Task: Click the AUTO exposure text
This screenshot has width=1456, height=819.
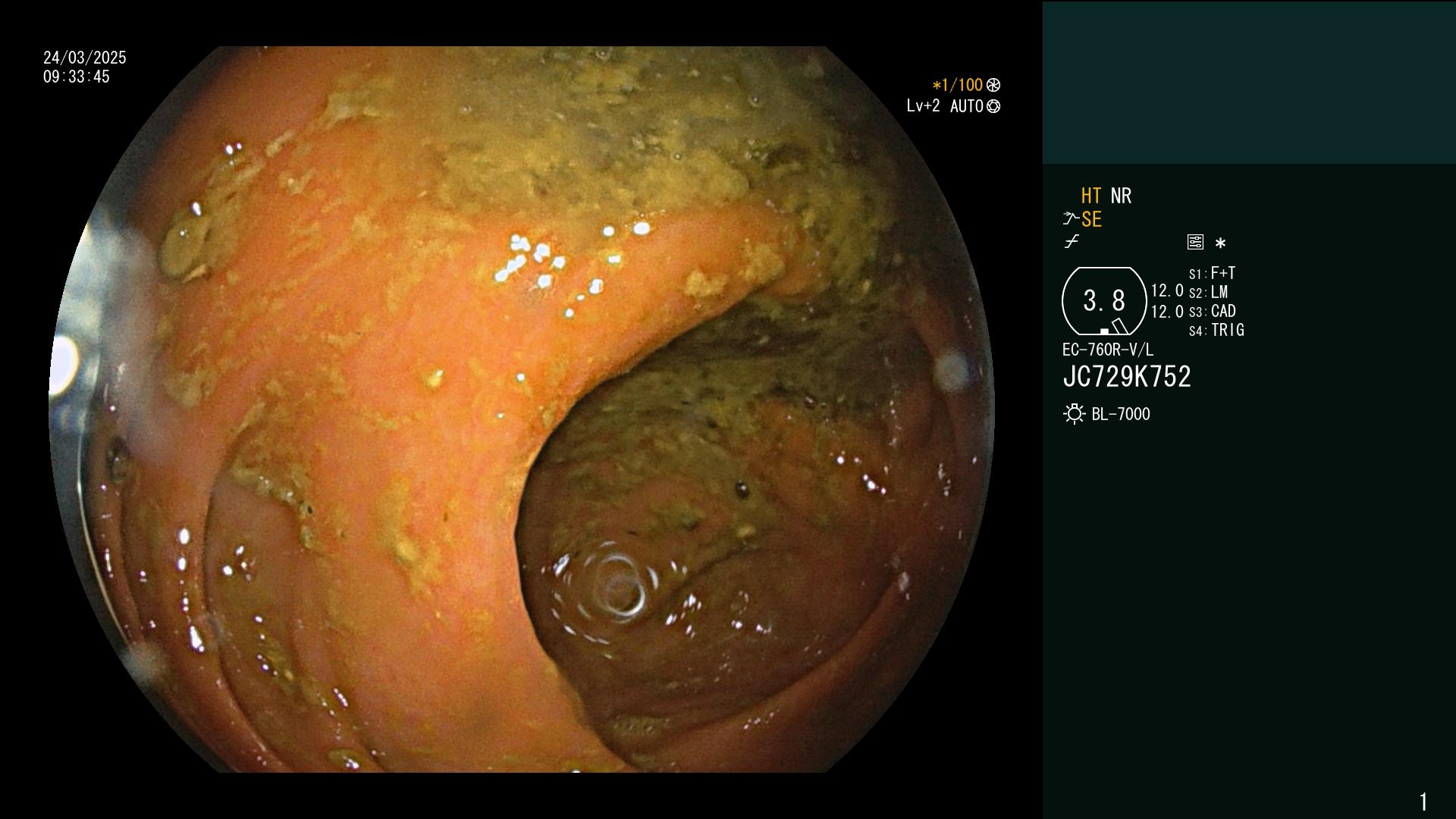Action: (x=967, y=106)
